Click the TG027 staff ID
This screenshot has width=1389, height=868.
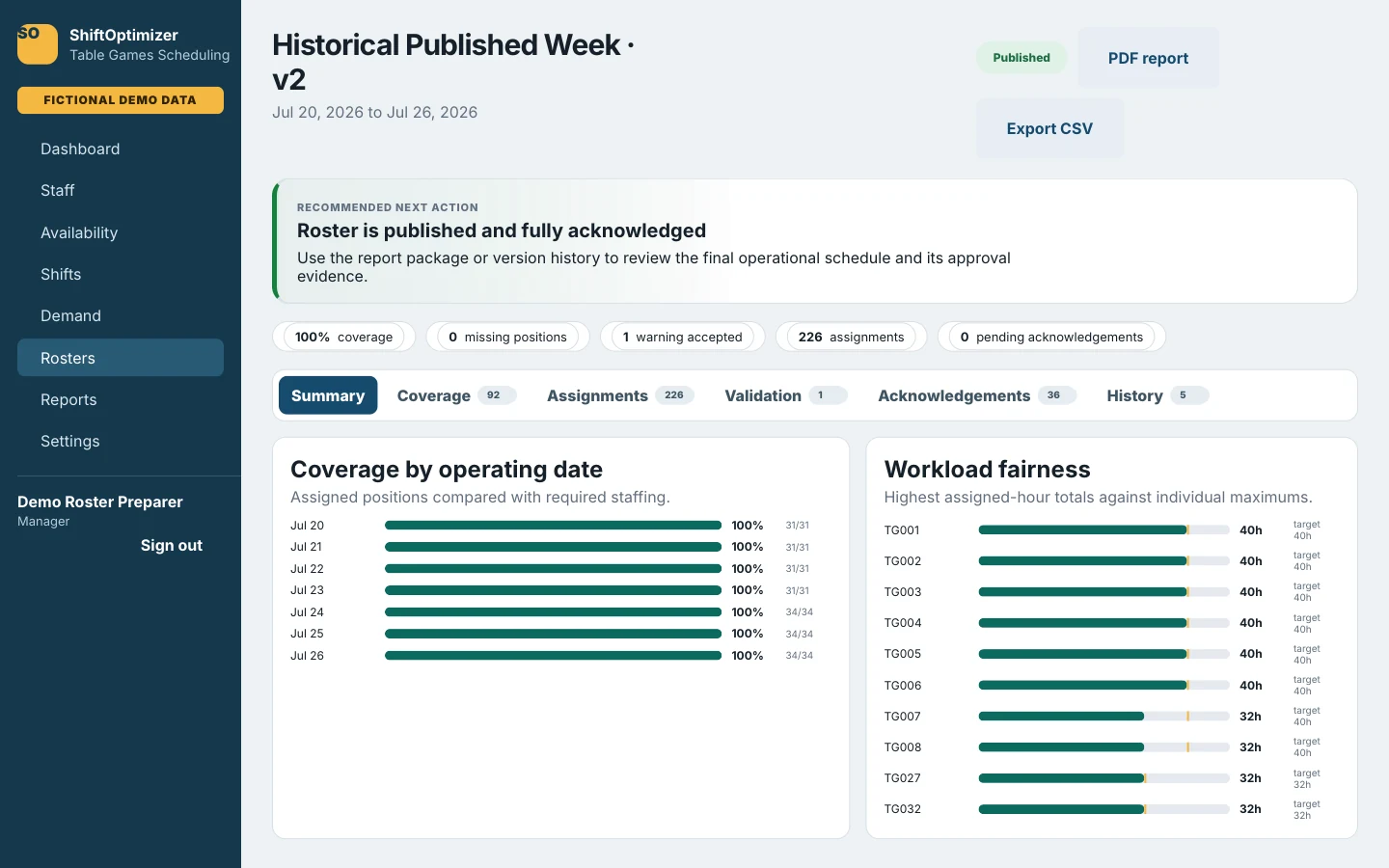click(903, 778)
